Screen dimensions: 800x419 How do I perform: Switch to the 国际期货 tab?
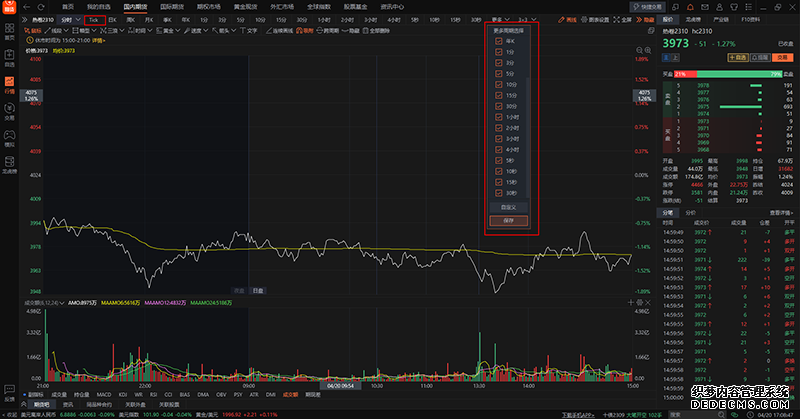[x=173, y=6]
